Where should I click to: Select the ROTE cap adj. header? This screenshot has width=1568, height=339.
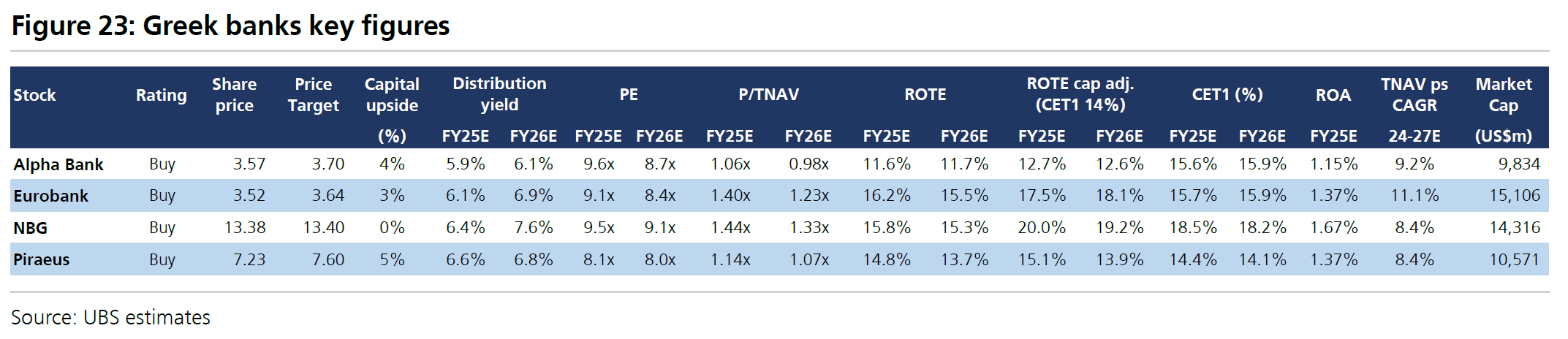coord(1080,94)
